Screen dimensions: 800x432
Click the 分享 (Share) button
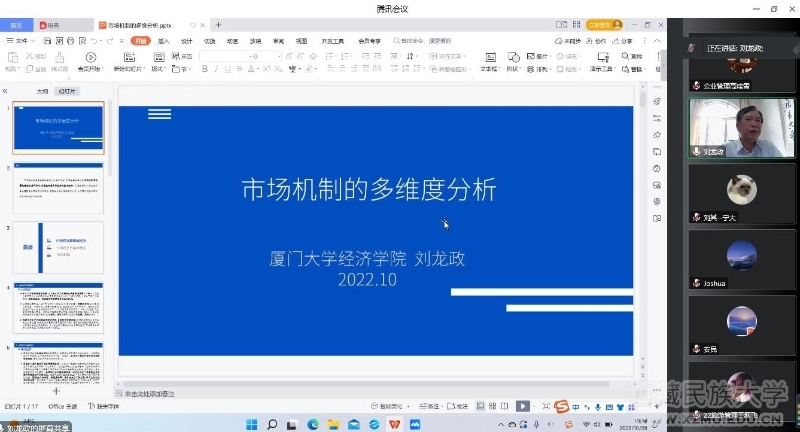[x=623, y=41]
